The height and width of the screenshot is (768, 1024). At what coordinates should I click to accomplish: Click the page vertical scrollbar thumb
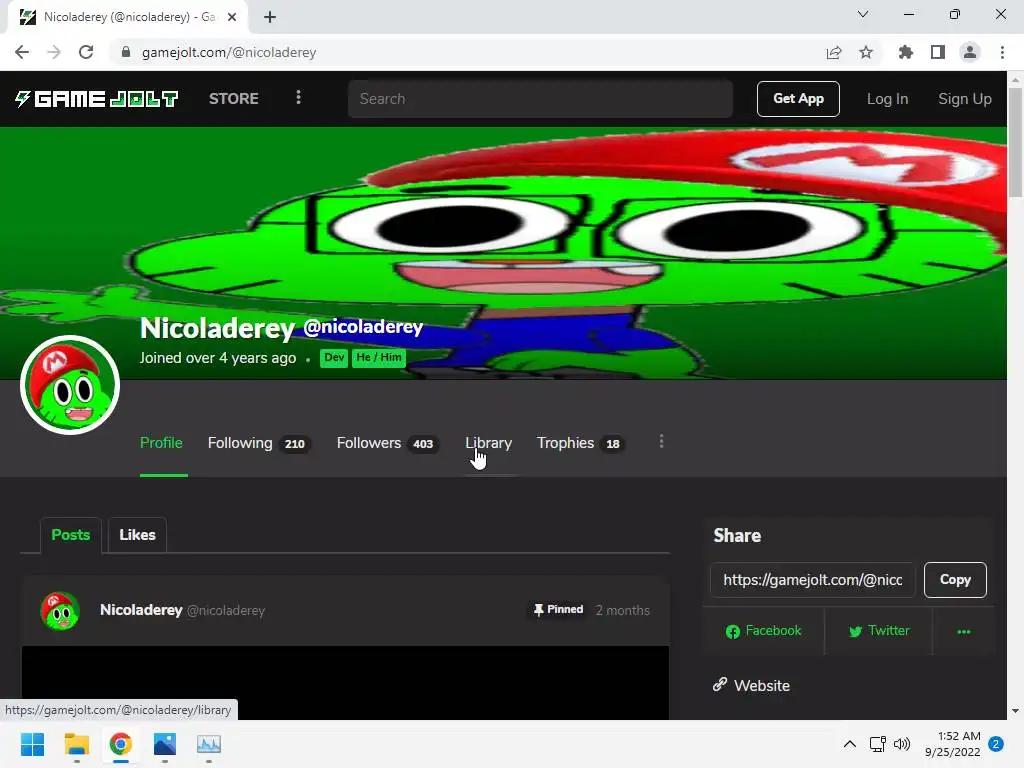click(1016, 142)
